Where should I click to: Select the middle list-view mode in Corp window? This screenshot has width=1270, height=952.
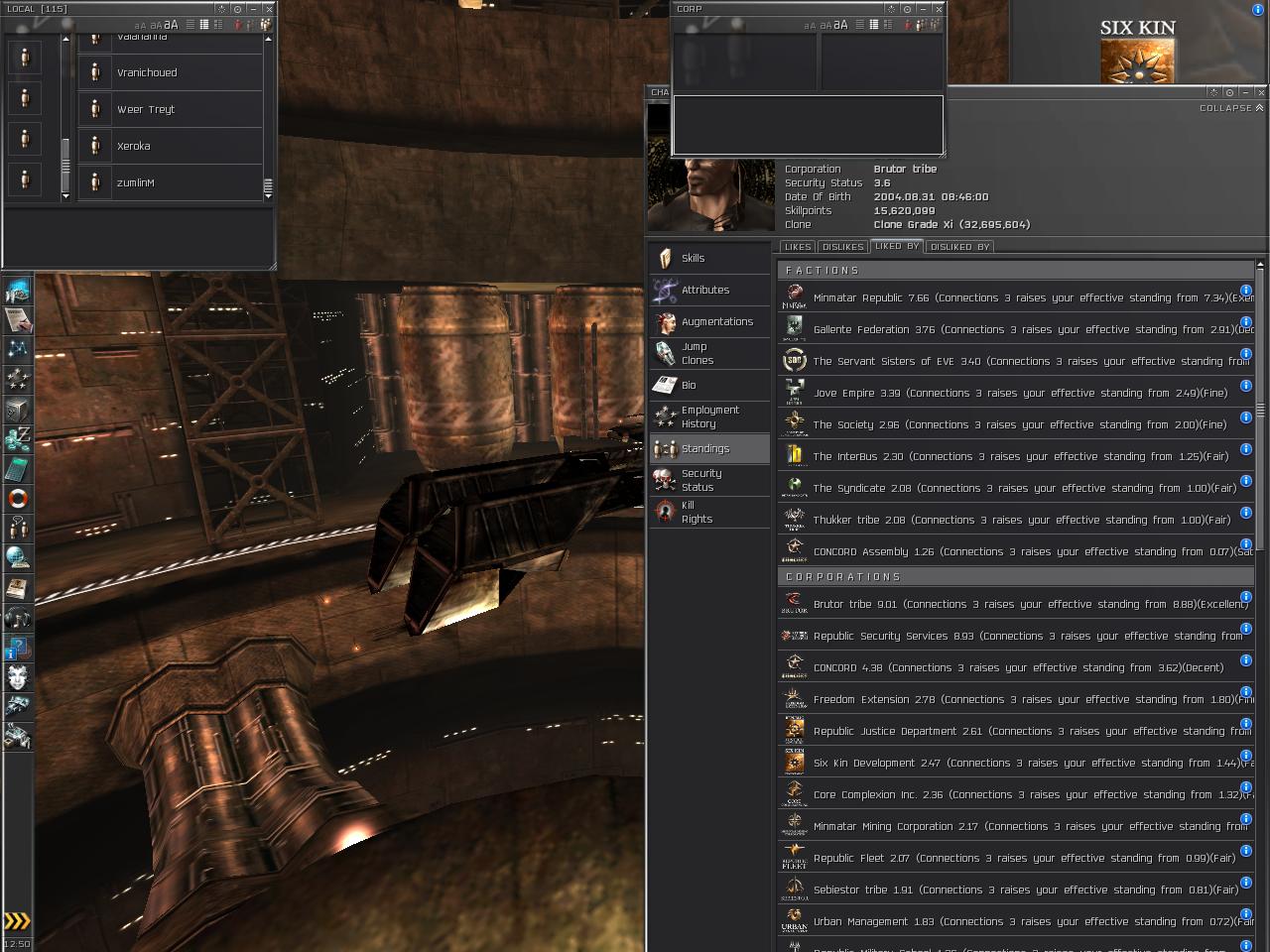(x=873, y=25)
